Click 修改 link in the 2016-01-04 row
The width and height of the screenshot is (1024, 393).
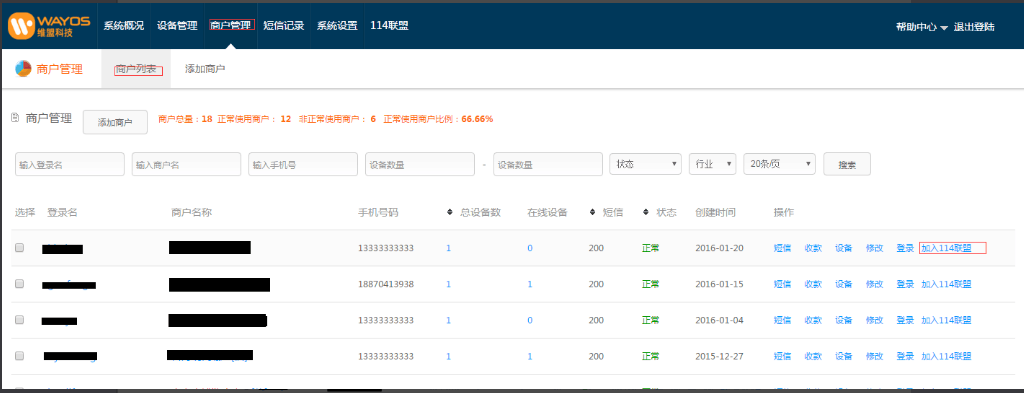(x=874, y=320)
